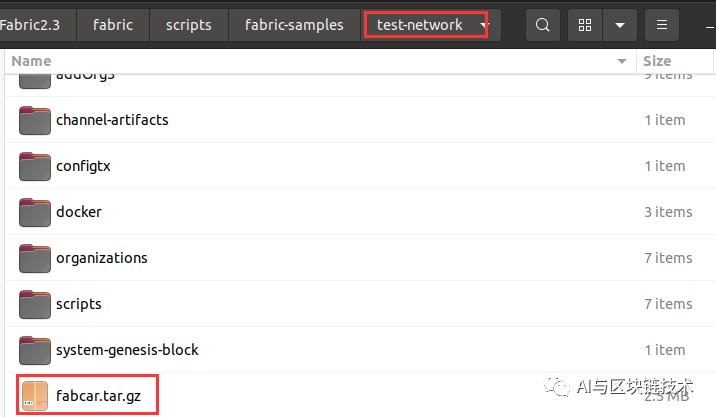Open the hamburger menu button
The height and width of the screenshot is (417, 716).
click(x=662, y=24)
